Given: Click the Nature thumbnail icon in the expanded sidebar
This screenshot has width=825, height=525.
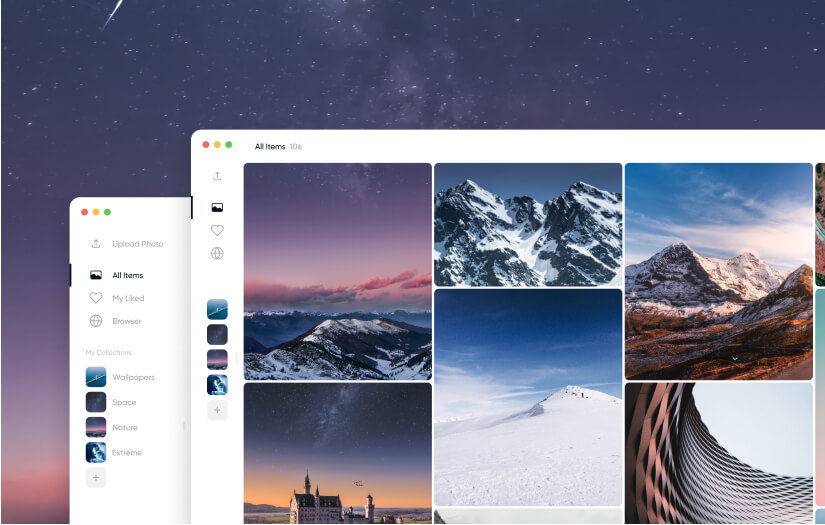Looking at the screenshot, I should coord(96,428).
